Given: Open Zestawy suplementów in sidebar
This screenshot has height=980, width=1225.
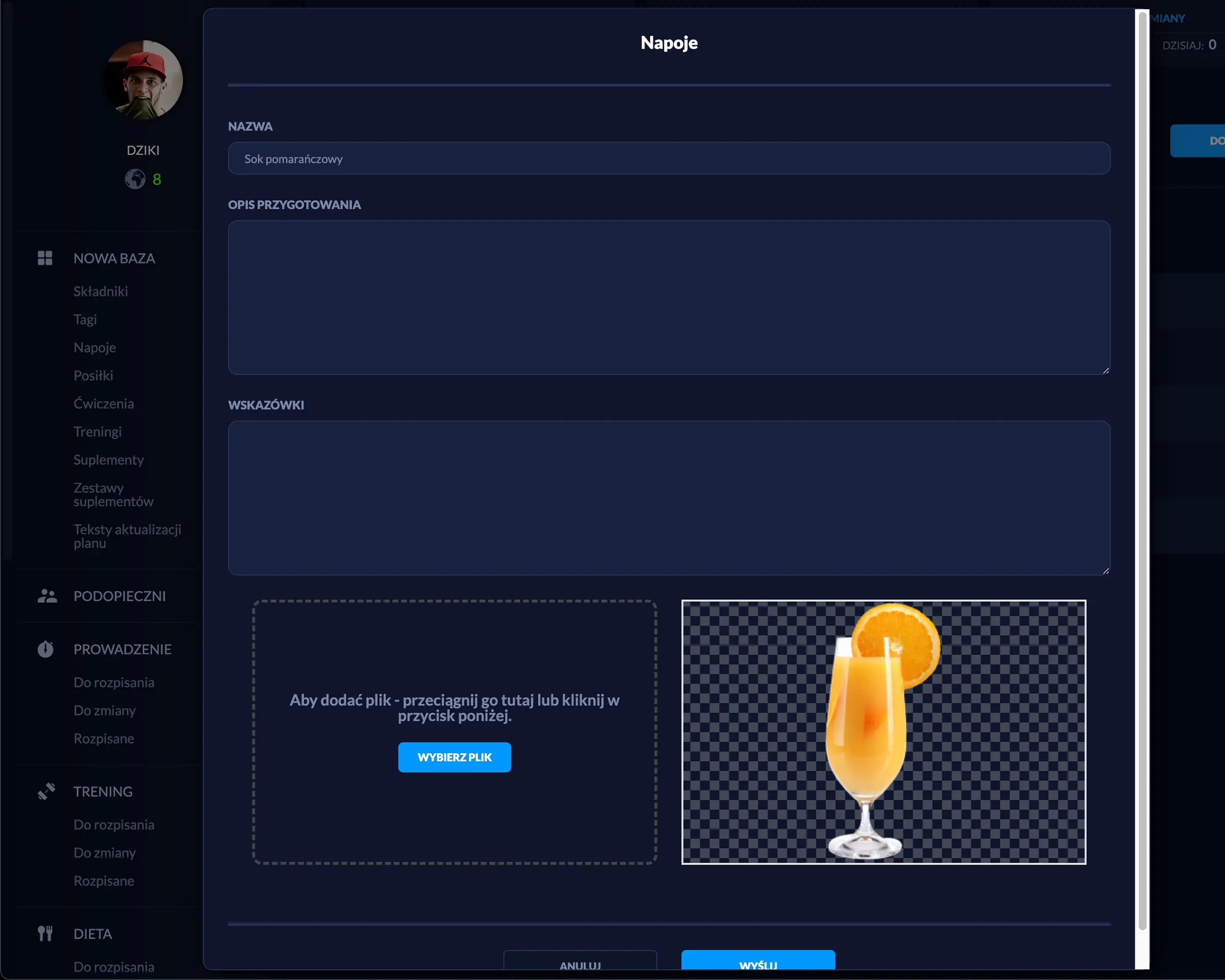Looking at the screenshot, I should point(114,494).
